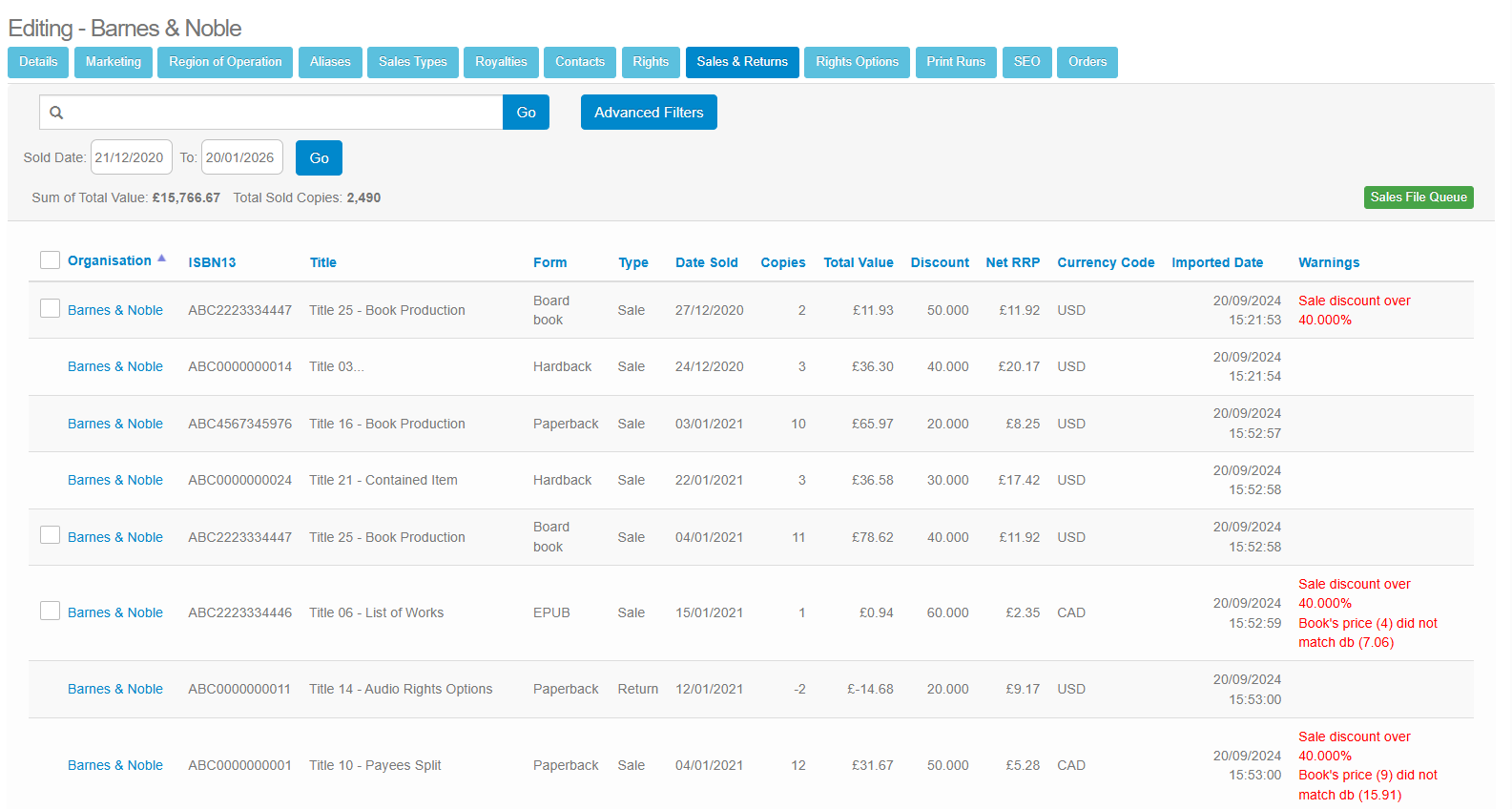Sort by the Warnings column header
The width and height of the screenshot is (1512, 809).
(1328, 262)
